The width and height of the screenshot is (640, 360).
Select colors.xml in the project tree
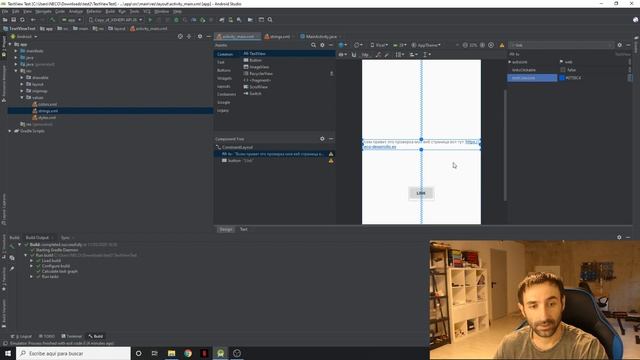pos(44,104)
